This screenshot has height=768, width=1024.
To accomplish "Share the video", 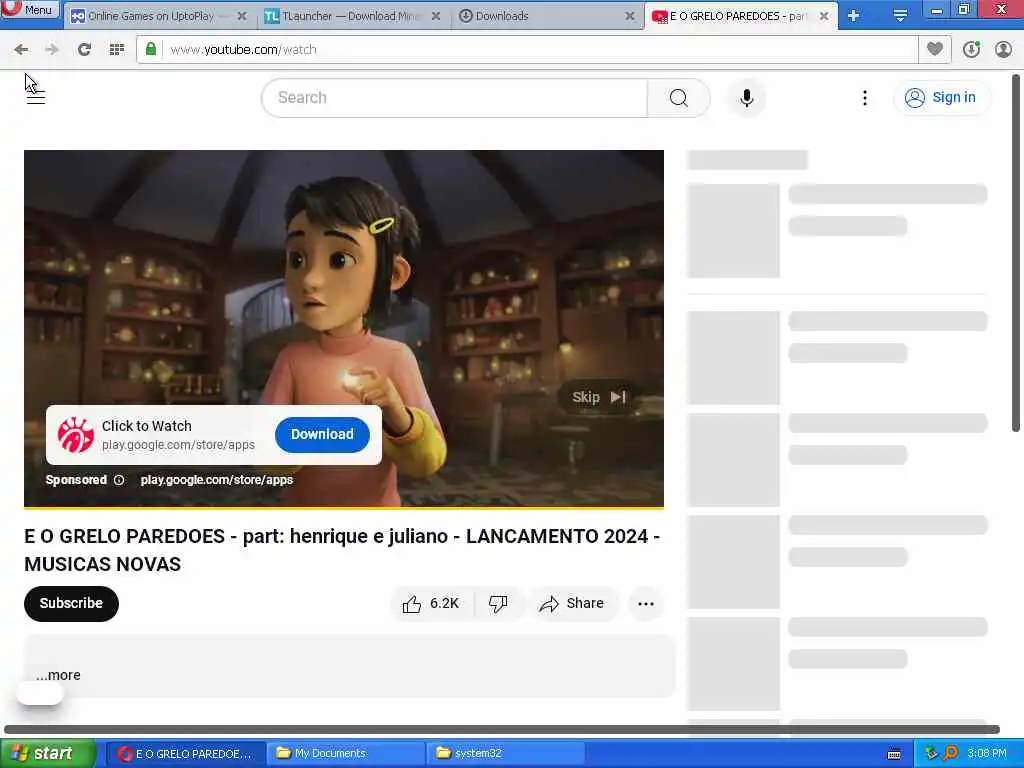I will [x=572, y=603].
